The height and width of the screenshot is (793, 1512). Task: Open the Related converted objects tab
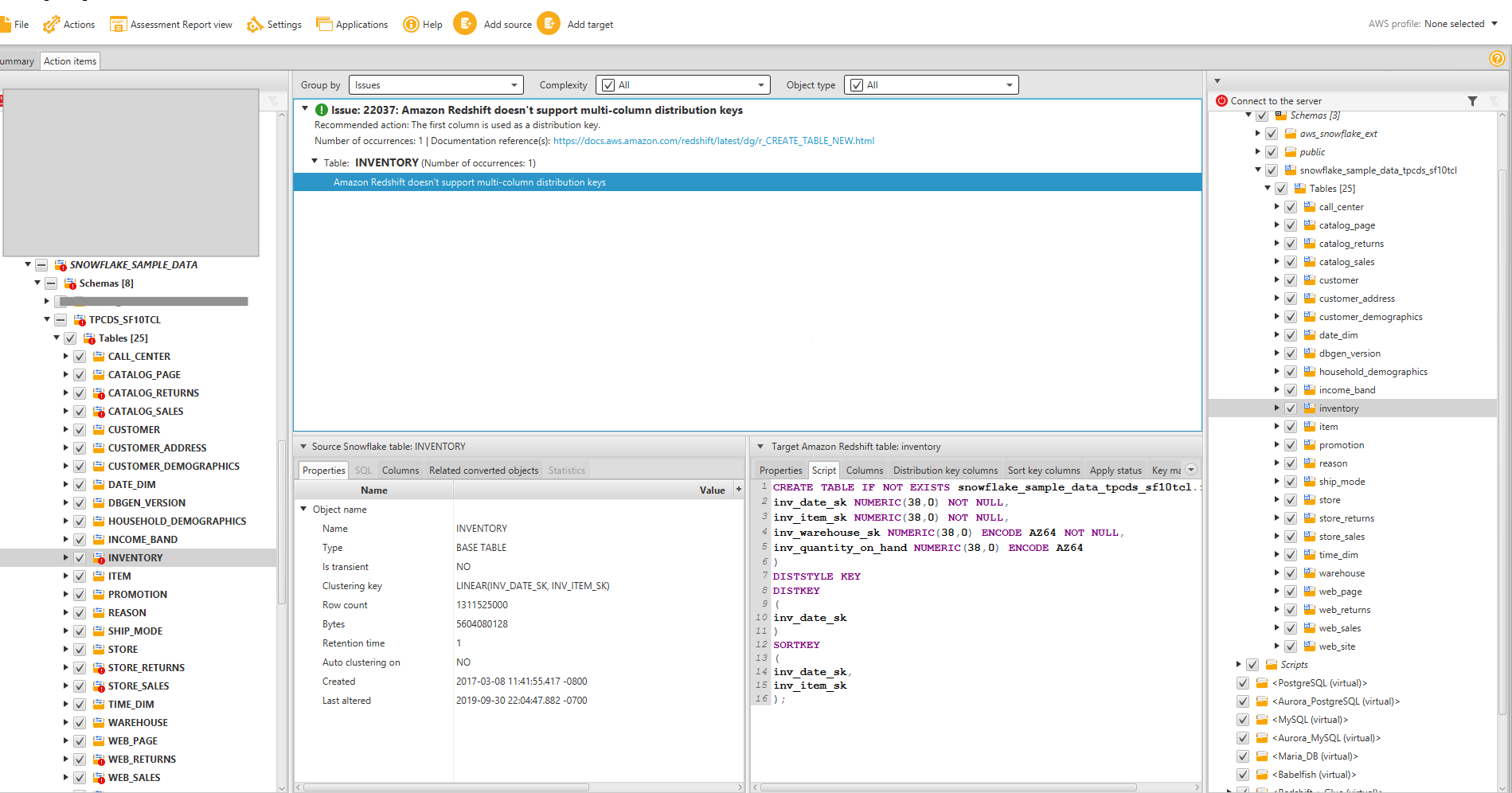(483, 471)
